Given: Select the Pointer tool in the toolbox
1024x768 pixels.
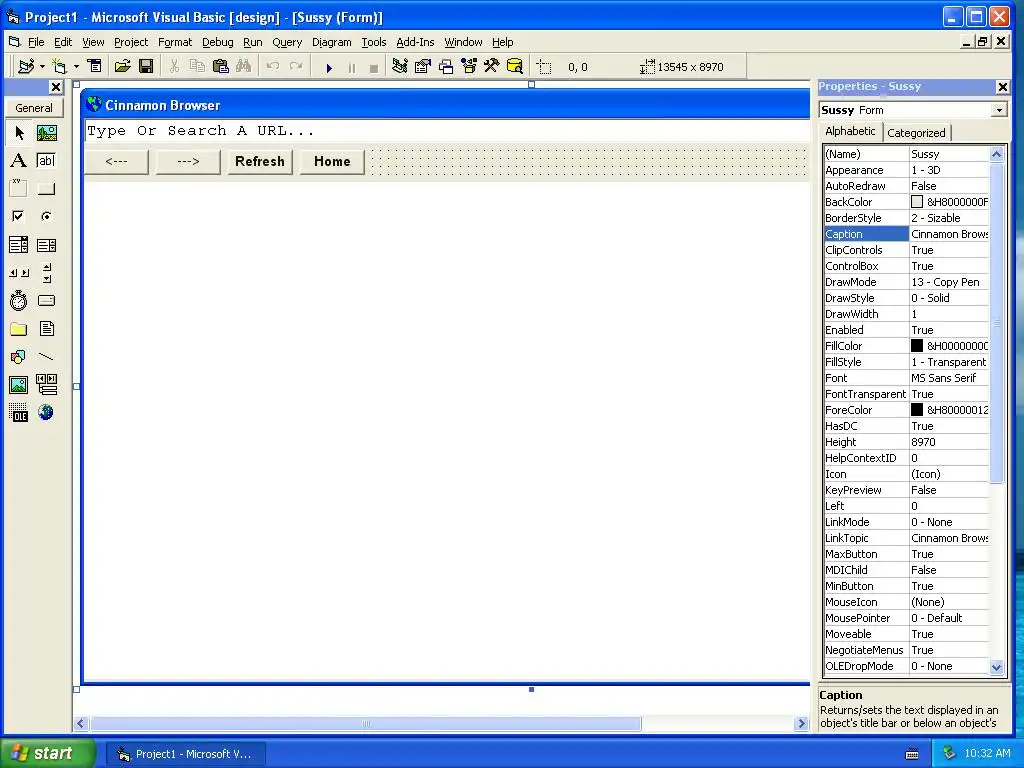Looking at the screenshot, I should pyautogui.click(x=18, y=133).
